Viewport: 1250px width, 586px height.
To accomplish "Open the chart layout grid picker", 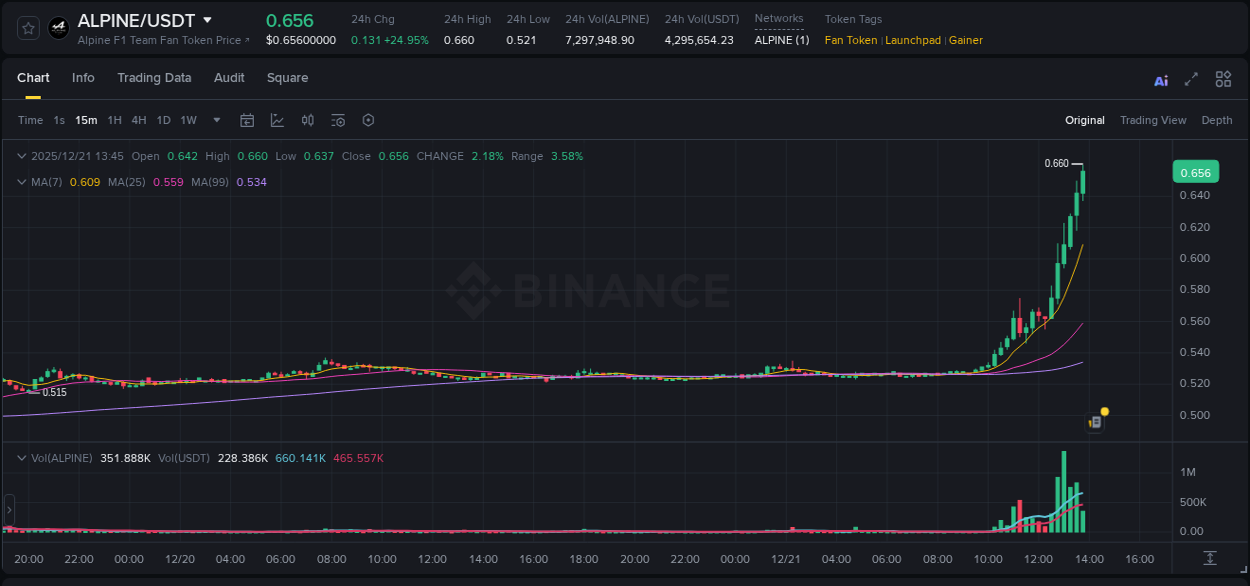I will (1223, 79).
